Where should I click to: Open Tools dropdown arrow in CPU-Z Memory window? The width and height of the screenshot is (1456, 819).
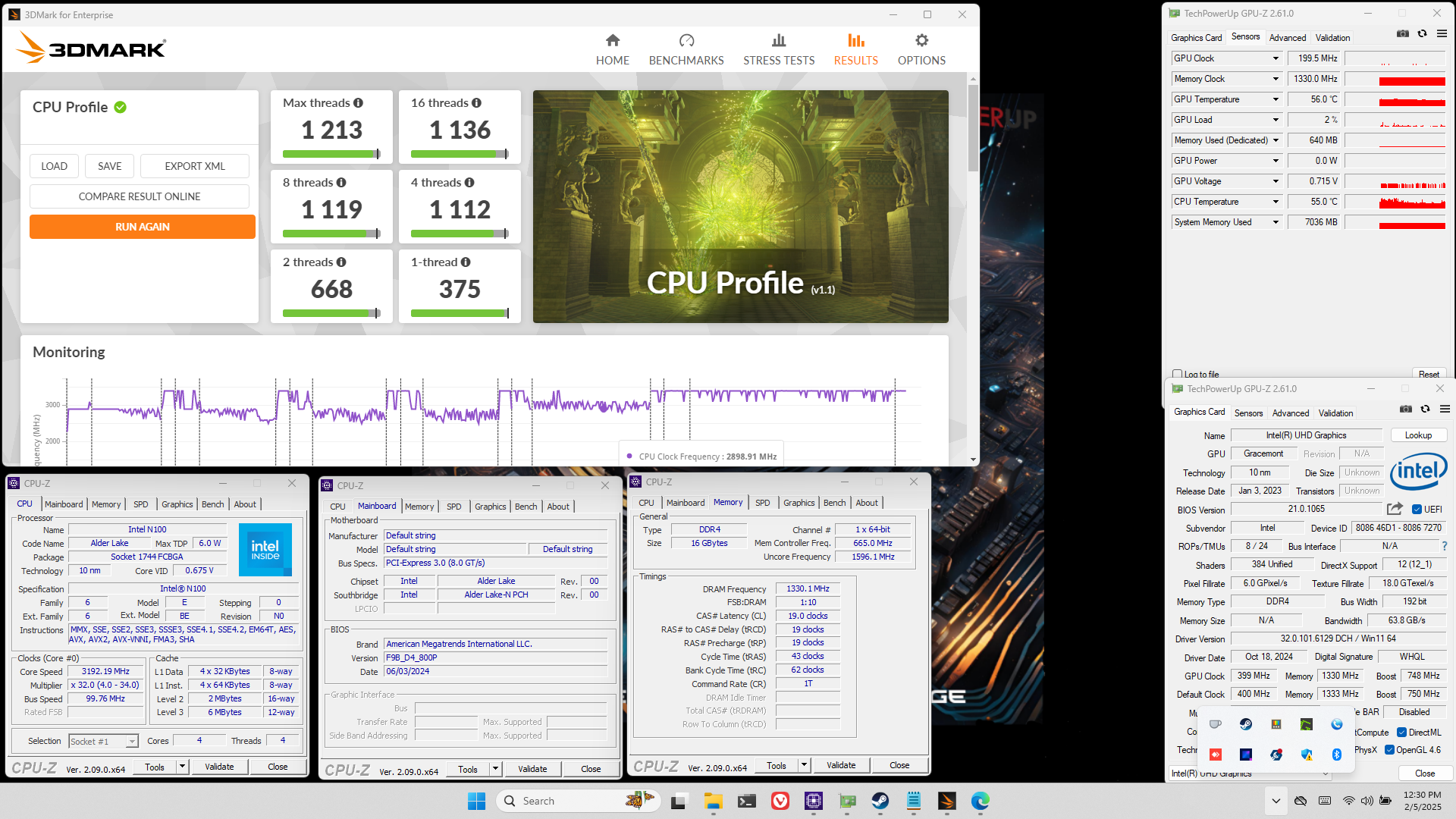[804, 765]
